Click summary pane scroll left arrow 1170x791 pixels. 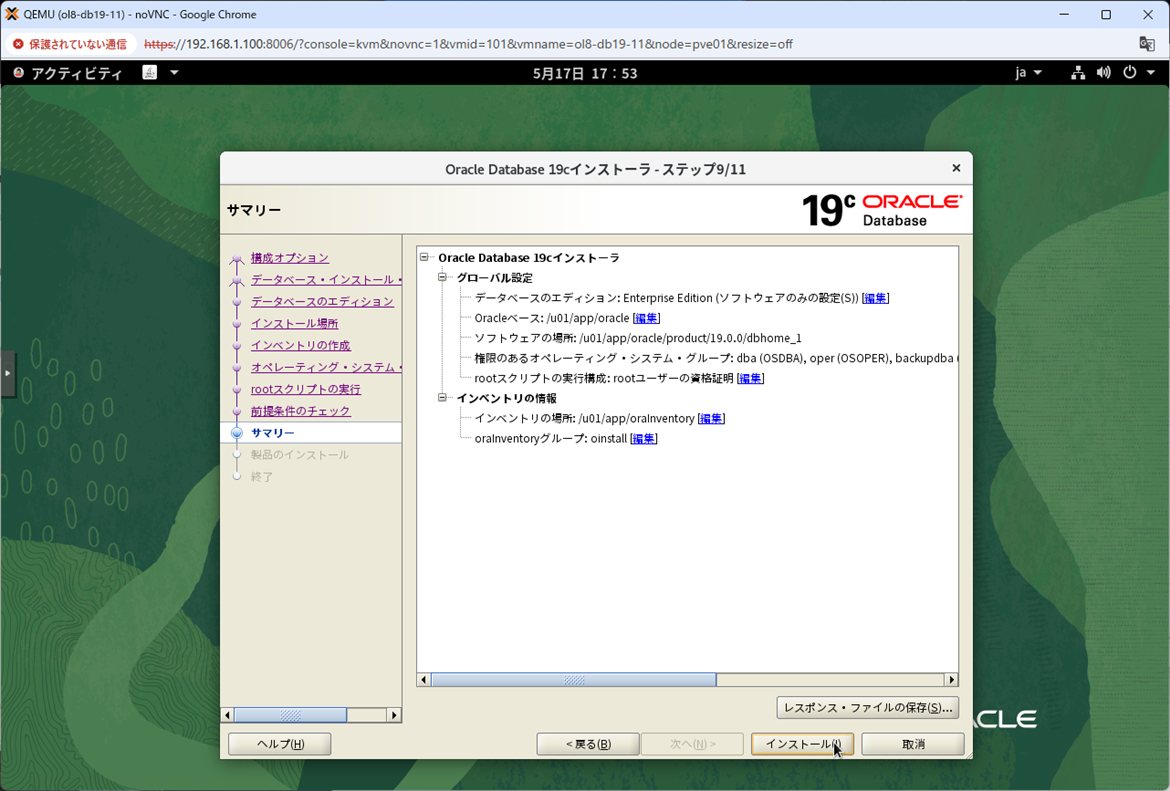pyautogui.click(x=424, y=680)
